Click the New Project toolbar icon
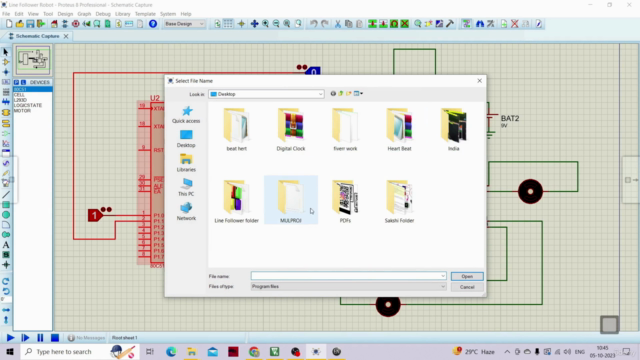Screen dimensions: 640x360 [9, 24]
